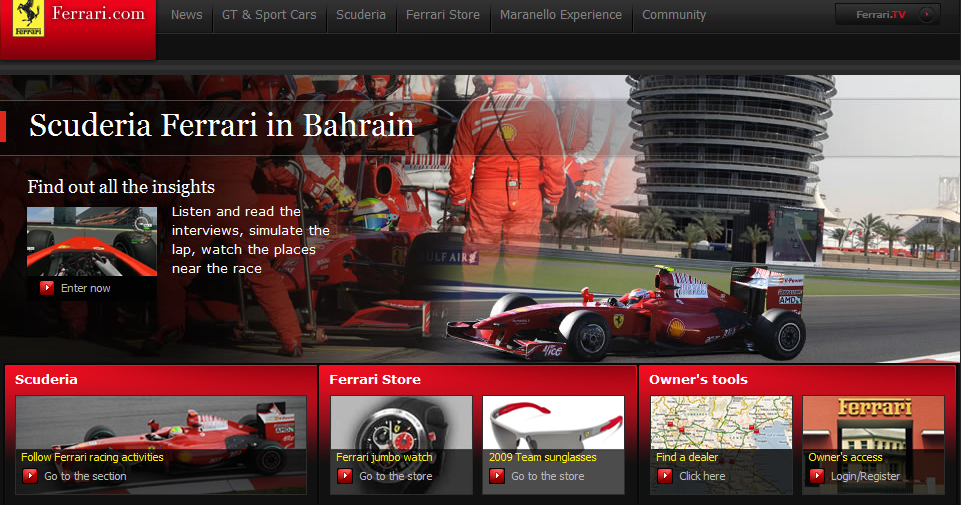Click Go to the store for Team sunglasses
This screenshot has height=505, width=961.
coord(548,476)
